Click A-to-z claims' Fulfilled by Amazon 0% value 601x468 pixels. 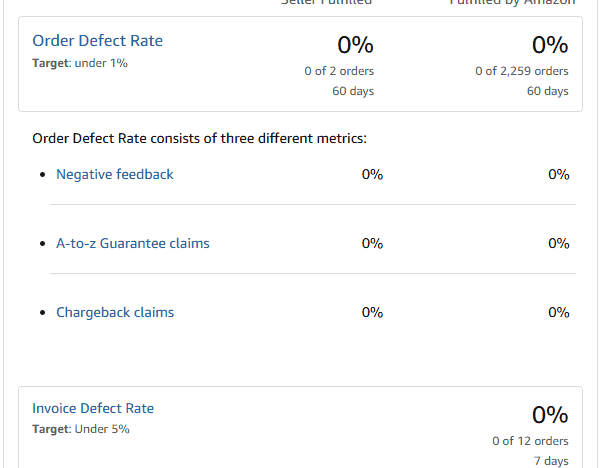coord(558,243)
